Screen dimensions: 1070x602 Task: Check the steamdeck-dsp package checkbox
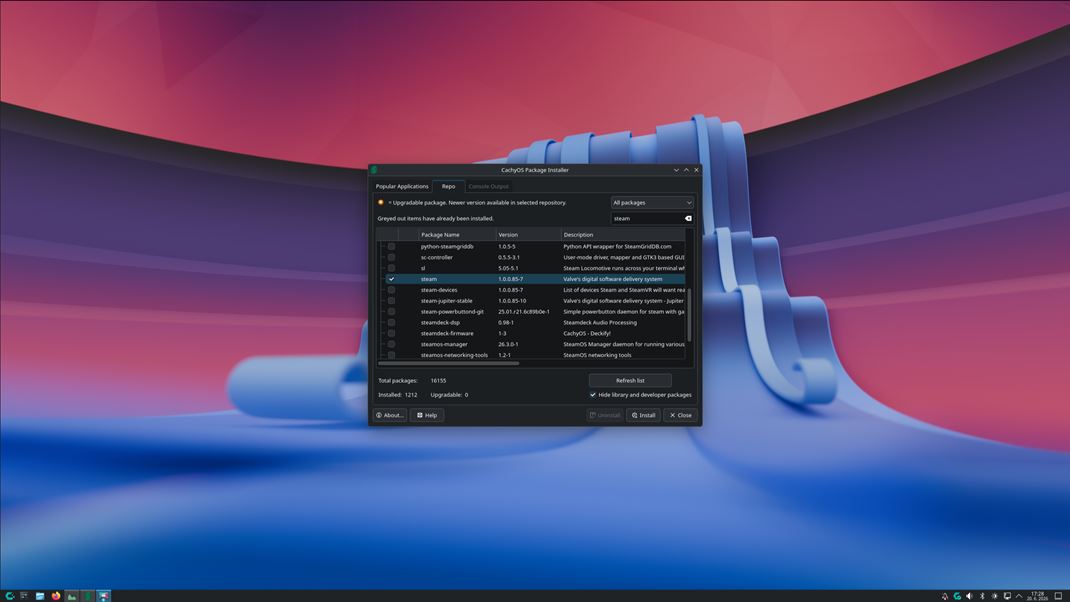pos(392,323)
